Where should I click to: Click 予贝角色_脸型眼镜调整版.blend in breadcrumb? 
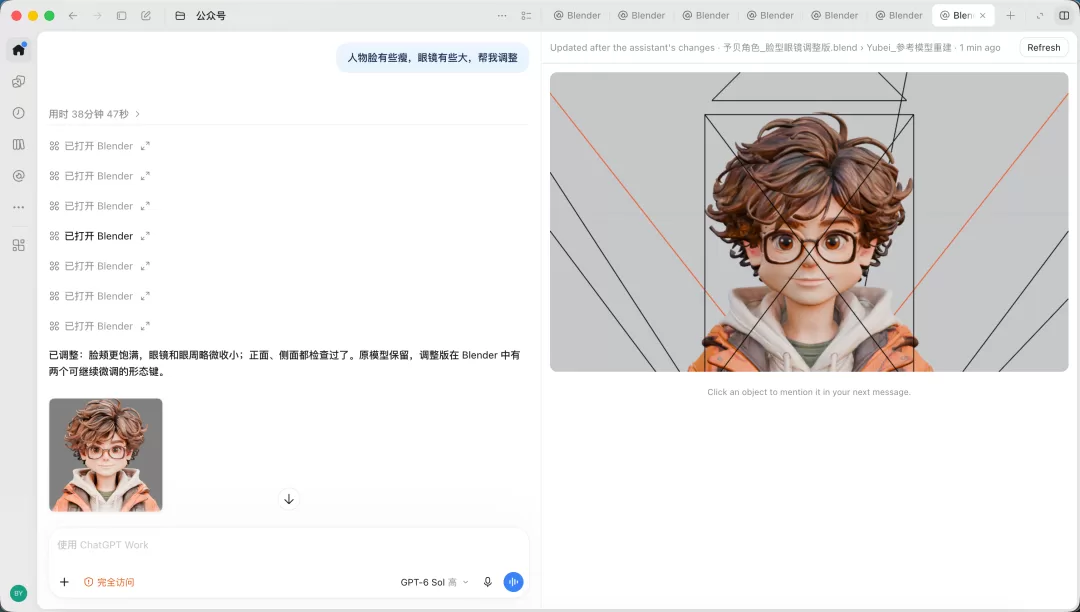click(x=790, y=48)
